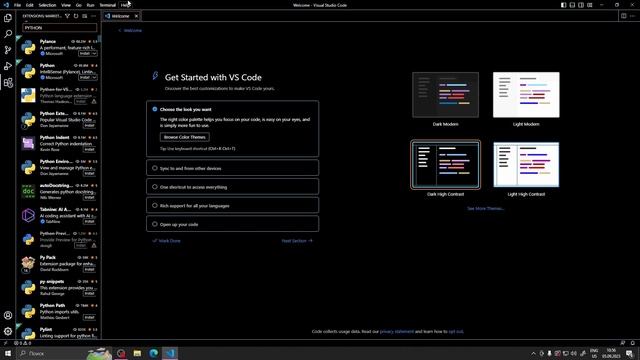
Task: Open File Explorer from taskbar
Action: pos(137,353)
